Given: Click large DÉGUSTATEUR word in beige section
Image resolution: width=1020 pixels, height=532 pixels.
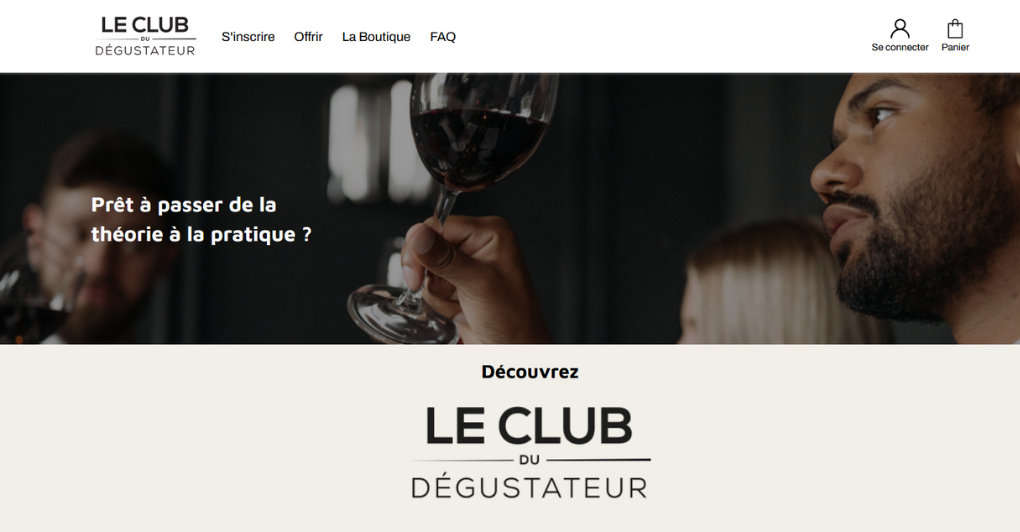Looking at the screenshot, I should click(530, 488).
